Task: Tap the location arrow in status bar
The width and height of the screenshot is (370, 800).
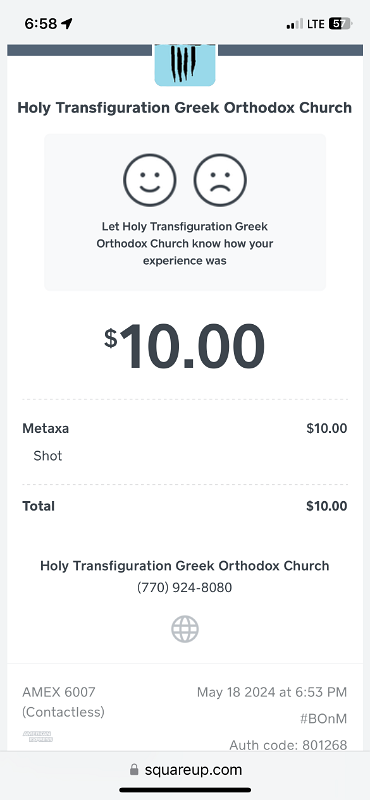Action: pyautogui.click(x=67, y=23)
